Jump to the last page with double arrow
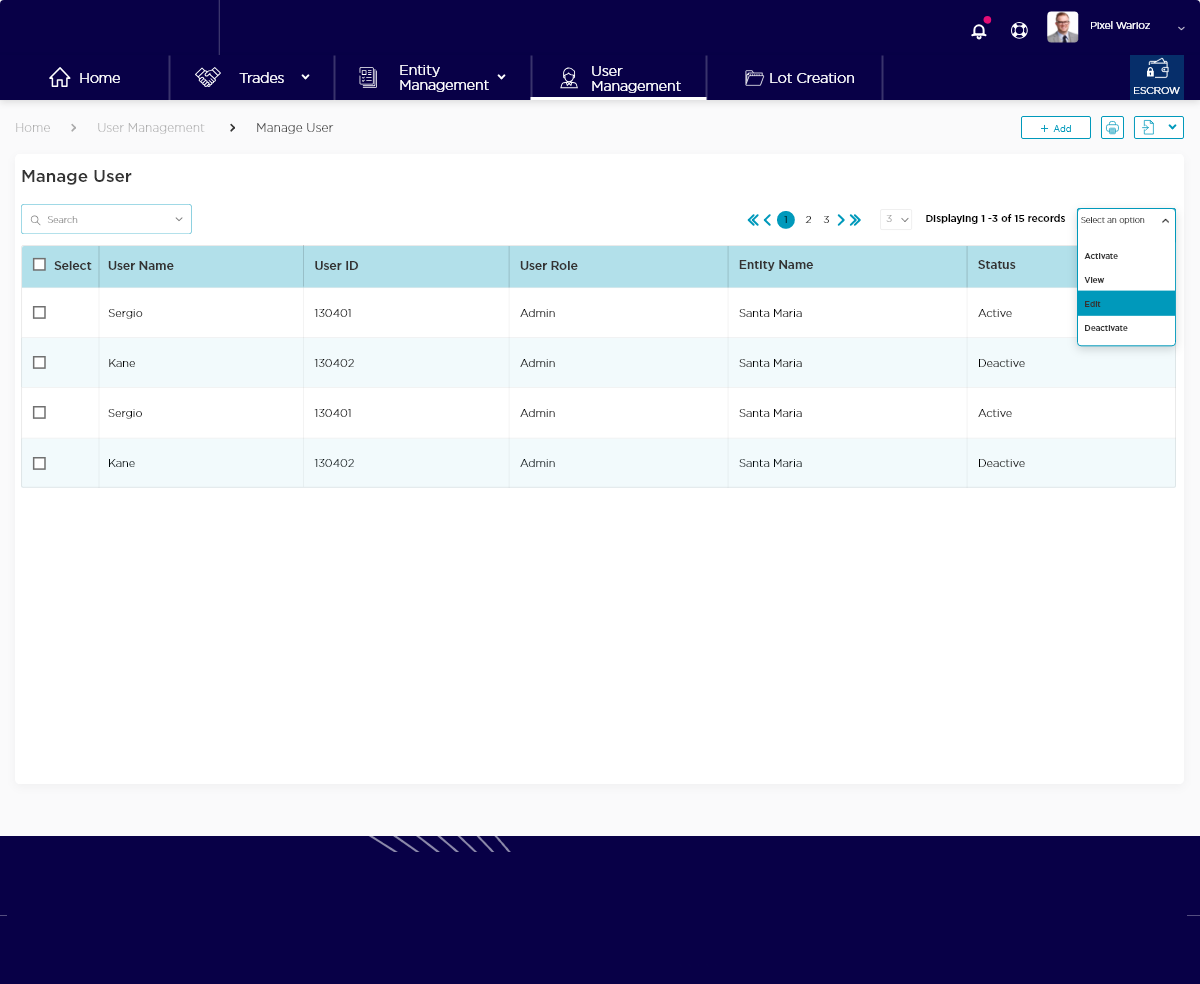 tap(855, 220)
